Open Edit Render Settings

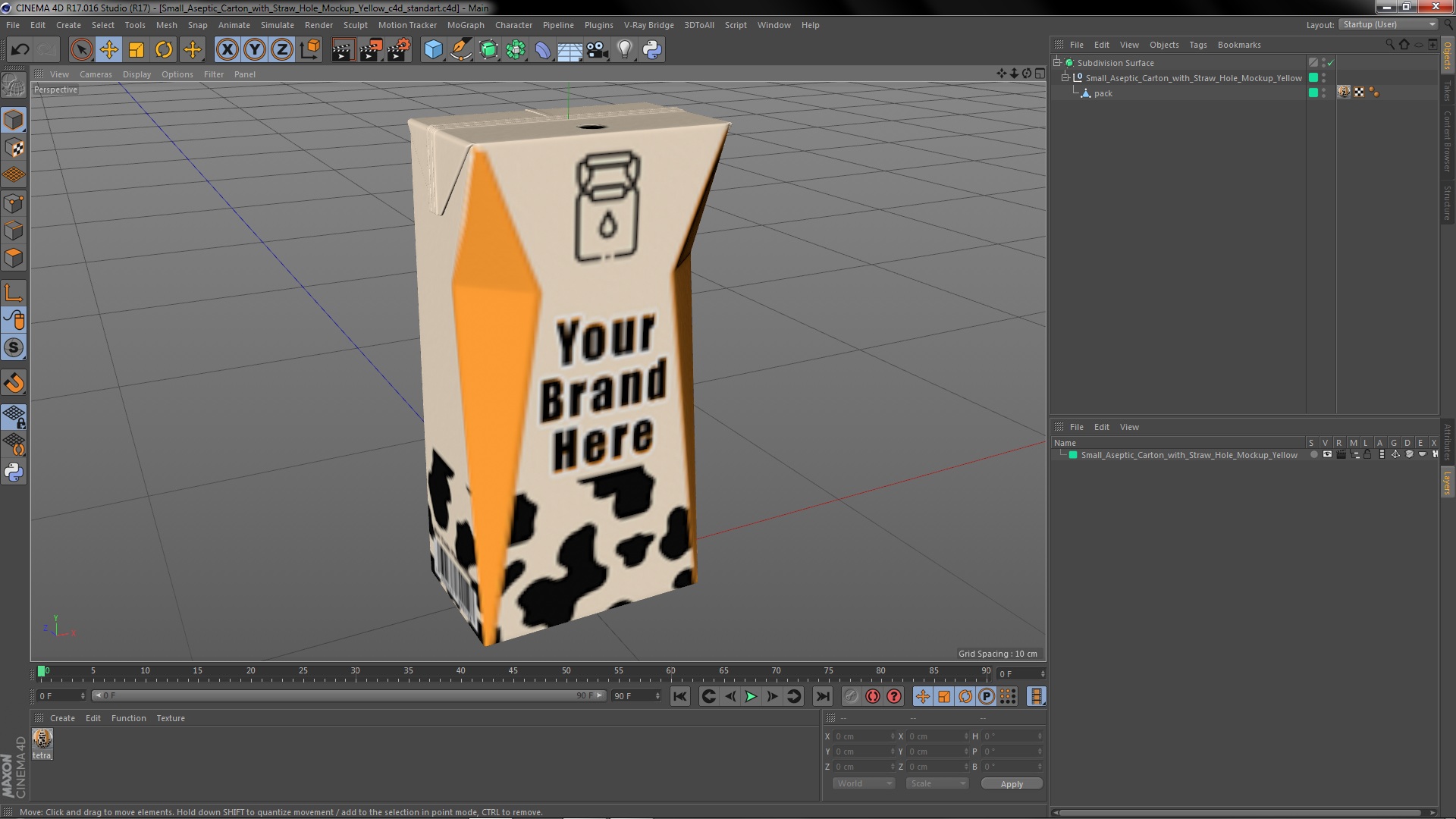pyautogui.click(x=399, y=50)
